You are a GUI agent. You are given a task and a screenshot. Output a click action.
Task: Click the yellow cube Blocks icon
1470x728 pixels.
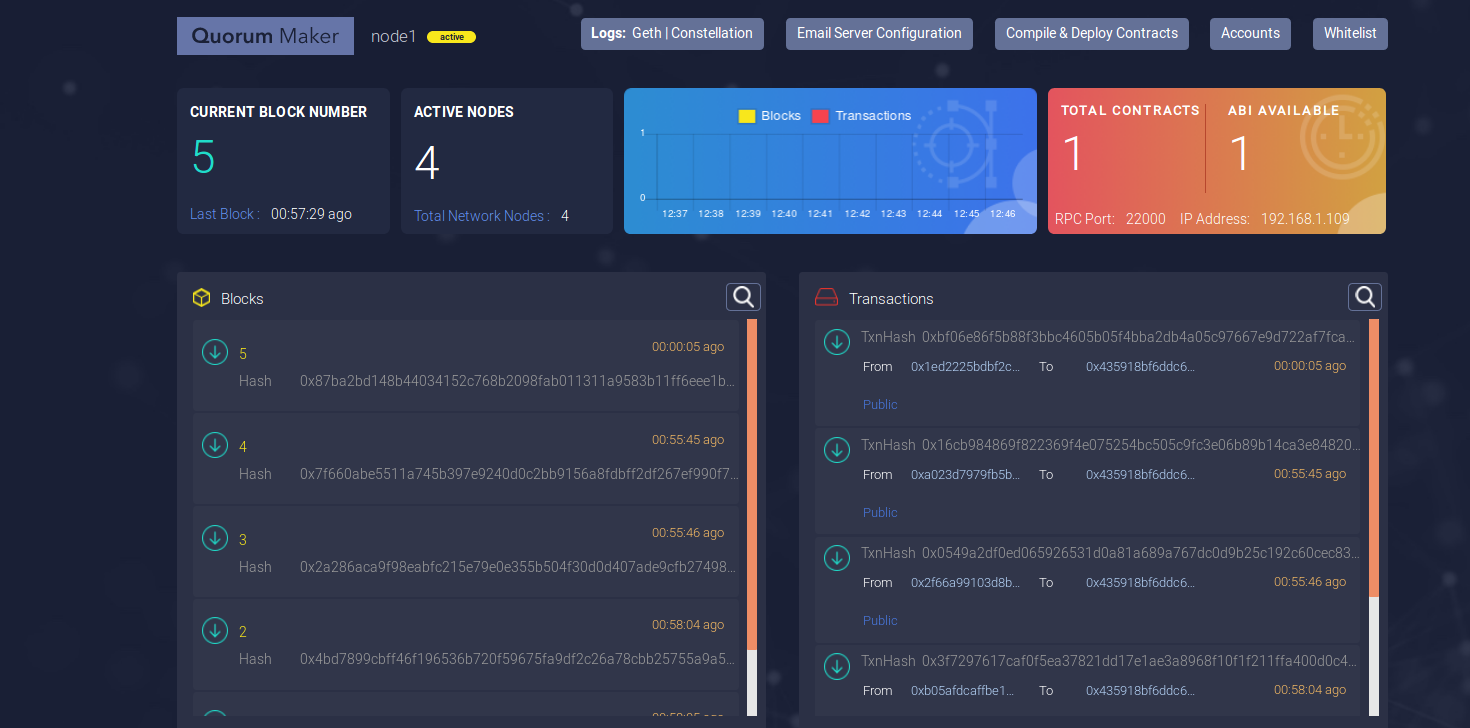[x=202, y=298]
